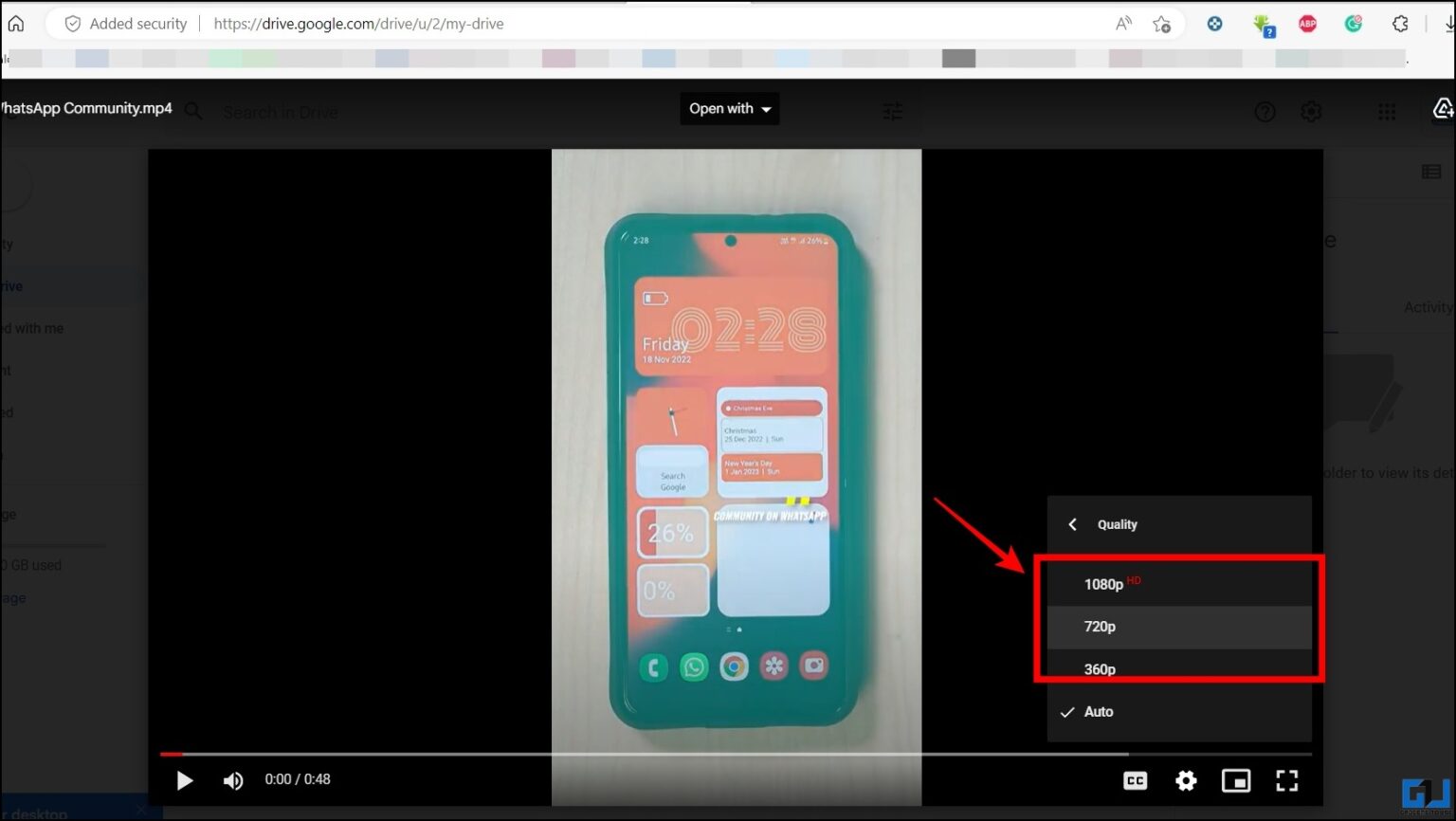Open the video player settings gear
This screenshot has height=821, width=1456.
[1185, 780]
